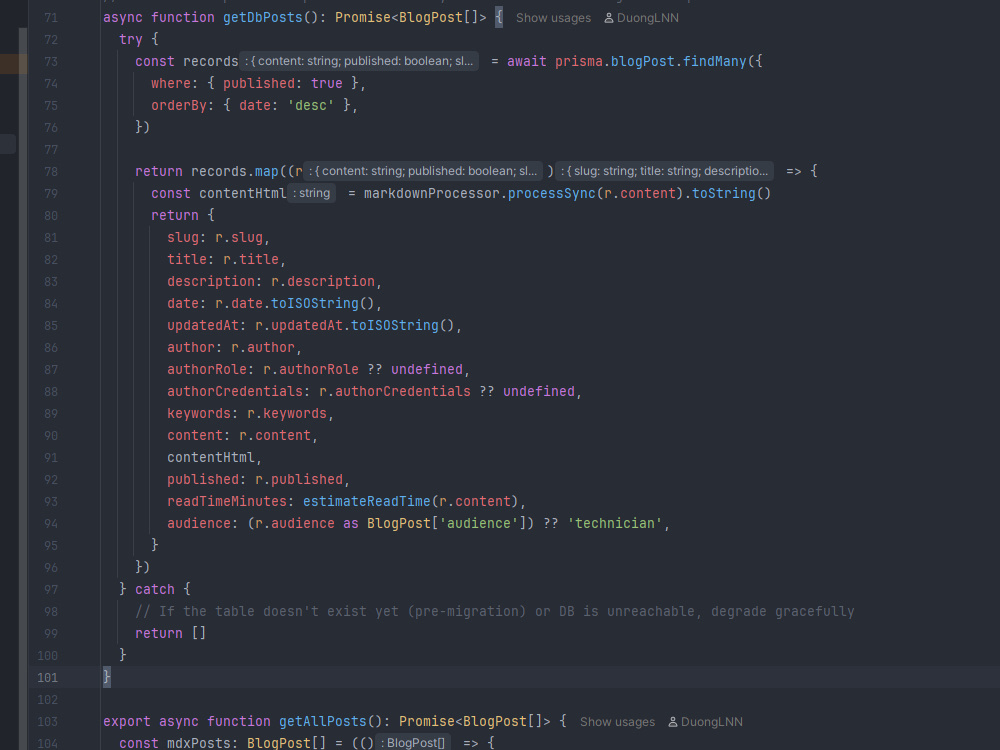Place cursor on 'prisma' in line 73
This screenshot has width=1000, height=750.
(578, 61)
